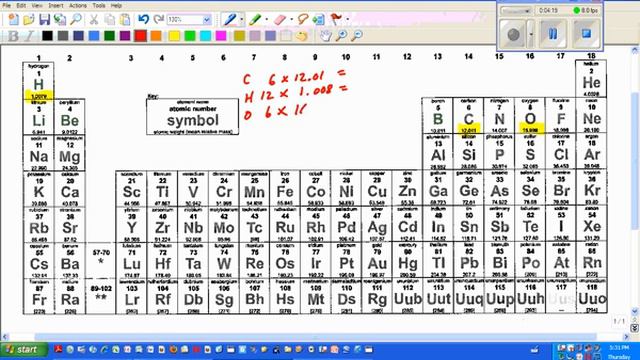Open a note using the folder icon
The image size is (640, 360).
(29, 19)
